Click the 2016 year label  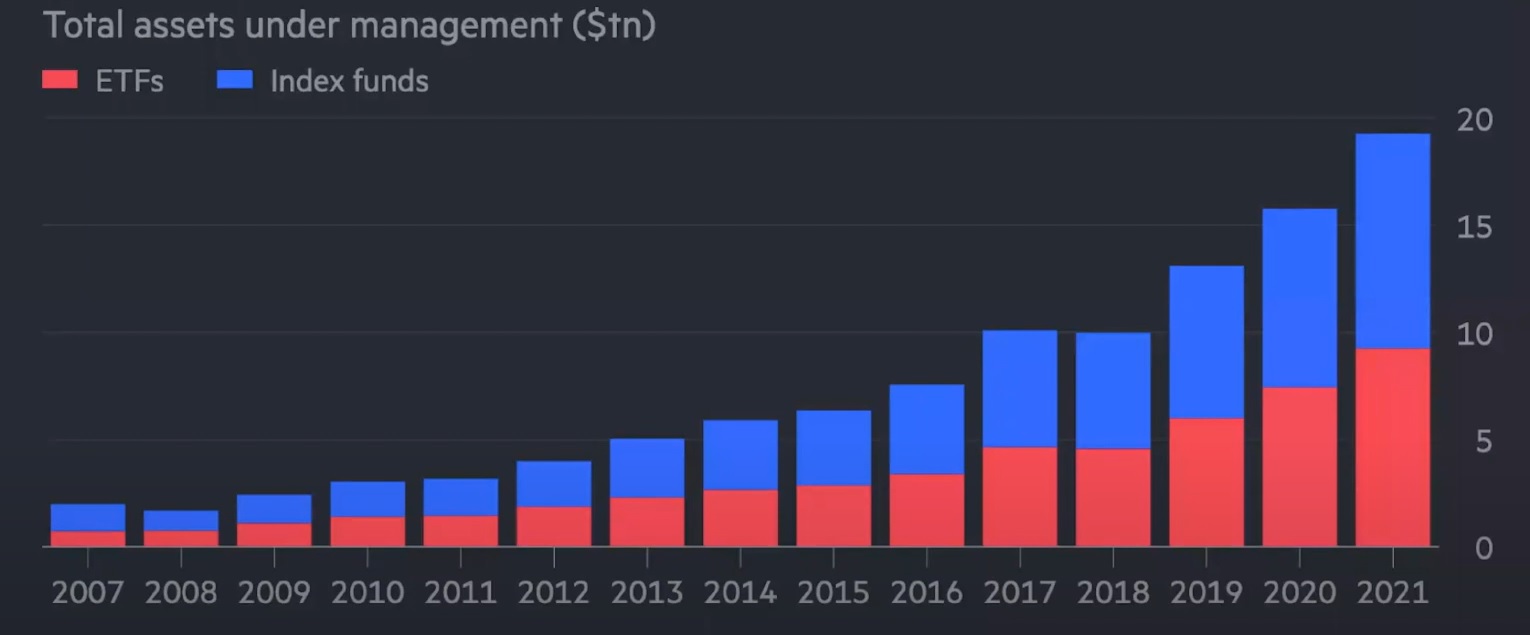pos(927,593)
